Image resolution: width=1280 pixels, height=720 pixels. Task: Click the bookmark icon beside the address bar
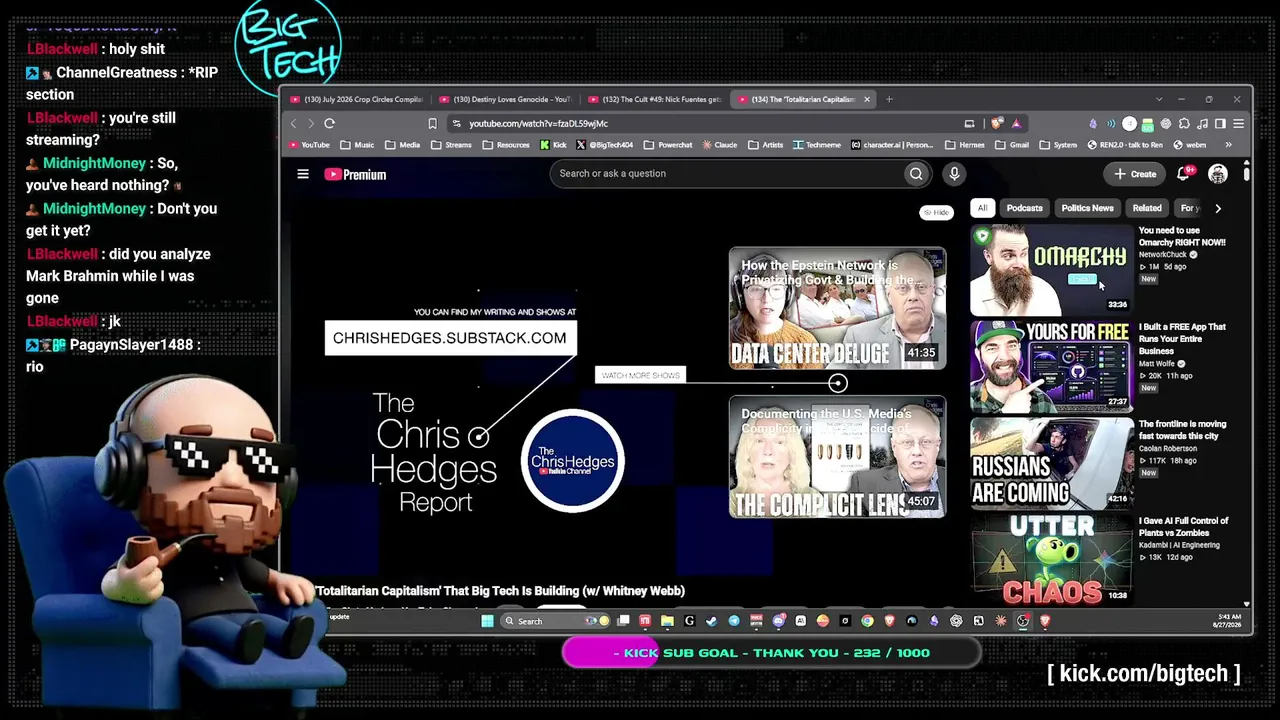[432, 123]
